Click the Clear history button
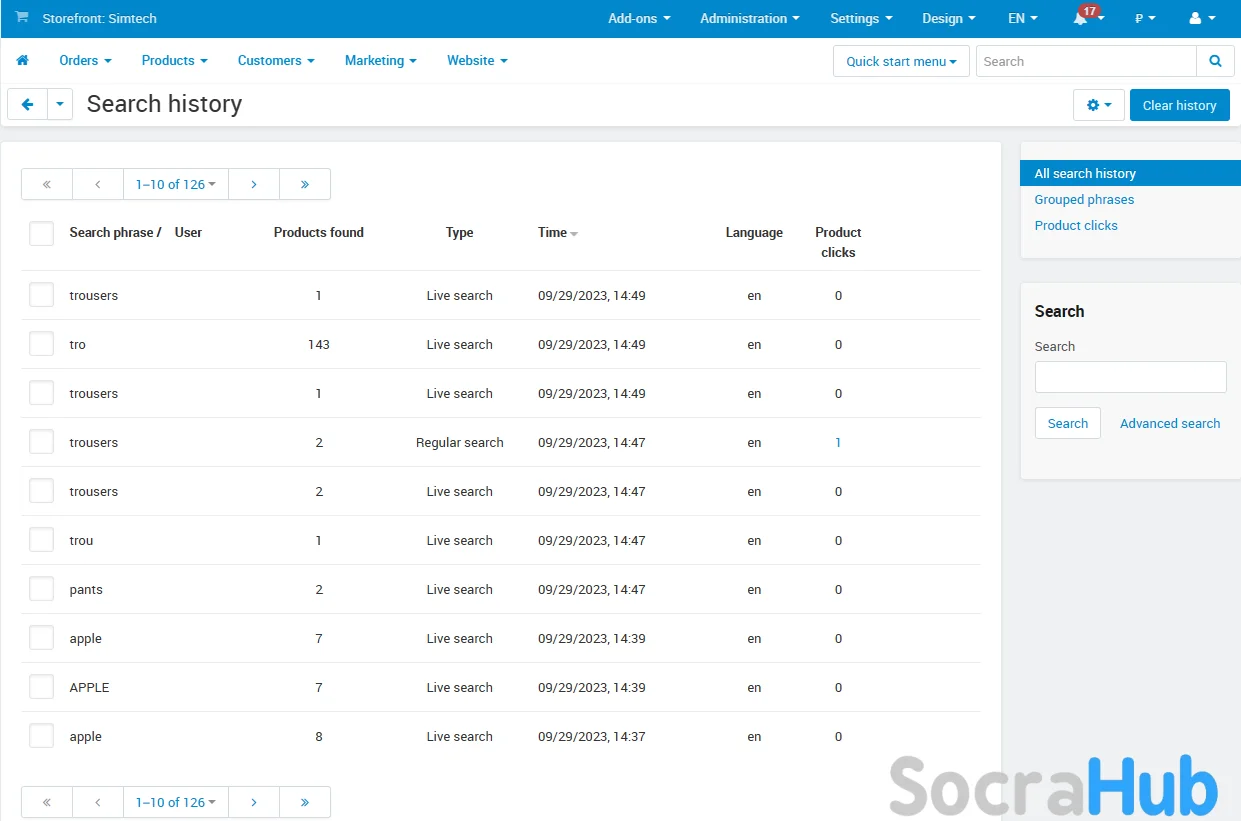Viewport: 1241px width, 821px height. [1179, 105]
